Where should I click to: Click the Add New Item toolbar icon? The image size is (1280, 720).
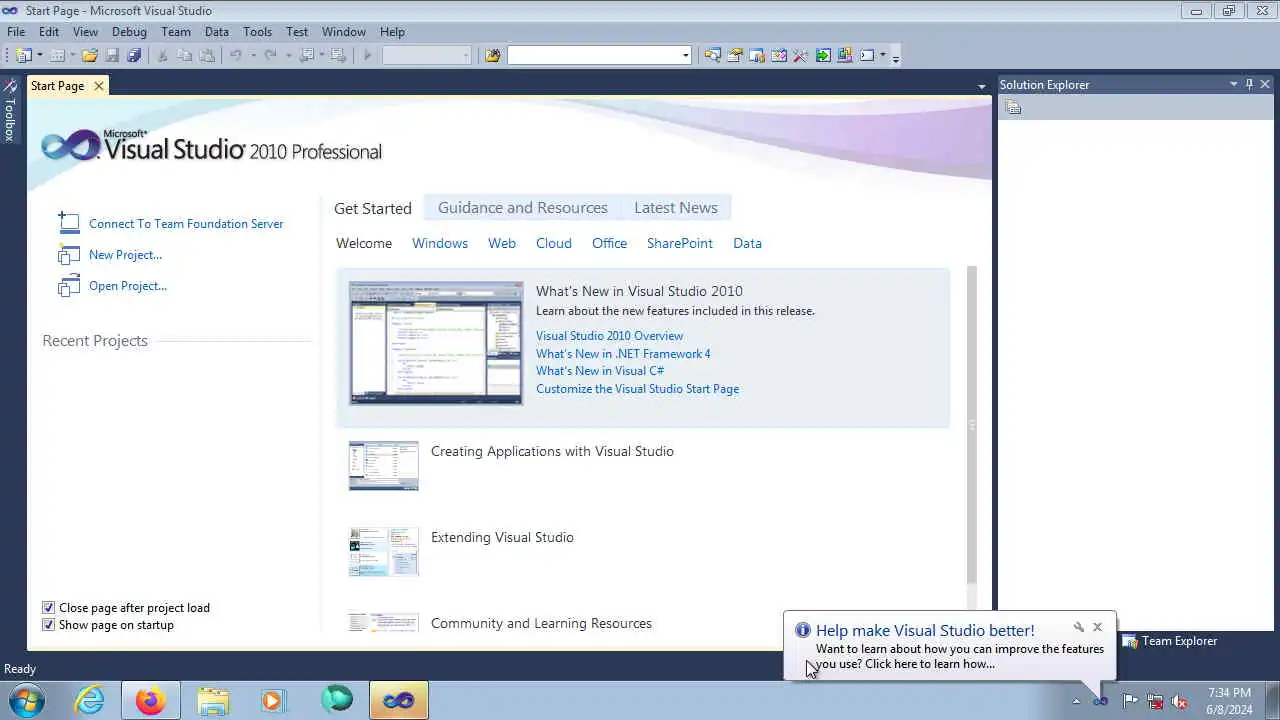[57, 55]
